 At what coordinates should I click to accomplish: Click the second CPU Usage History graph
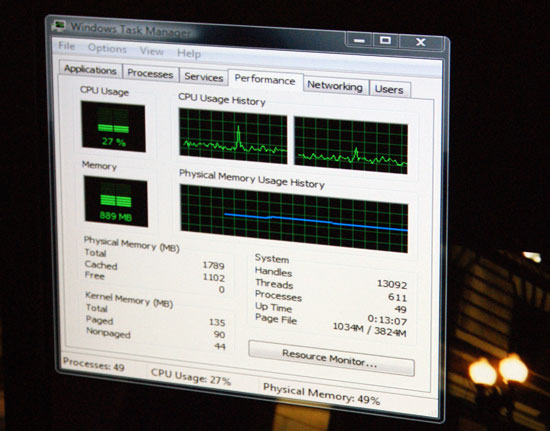point(351,145)
